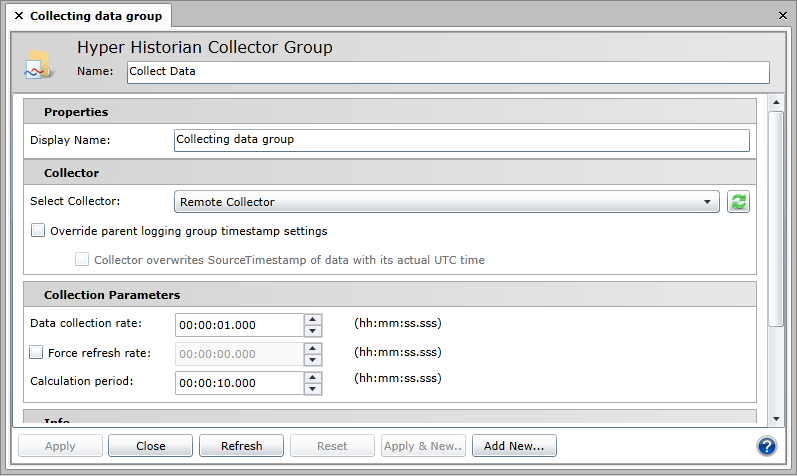797x476 pixels.
Task: Click the close panel X at top right
Action: pyautogui.click(x=783, y=16)
